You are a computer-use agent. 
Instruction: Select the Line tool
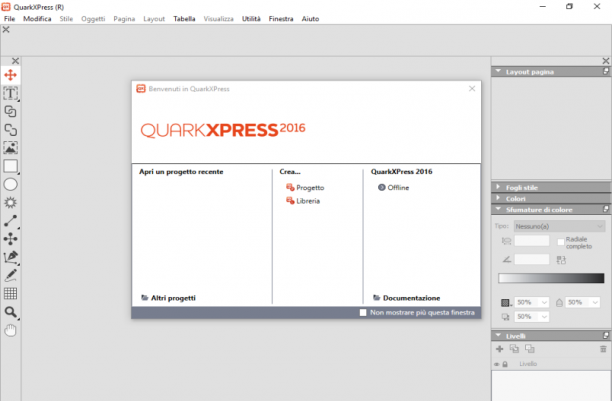11,221
